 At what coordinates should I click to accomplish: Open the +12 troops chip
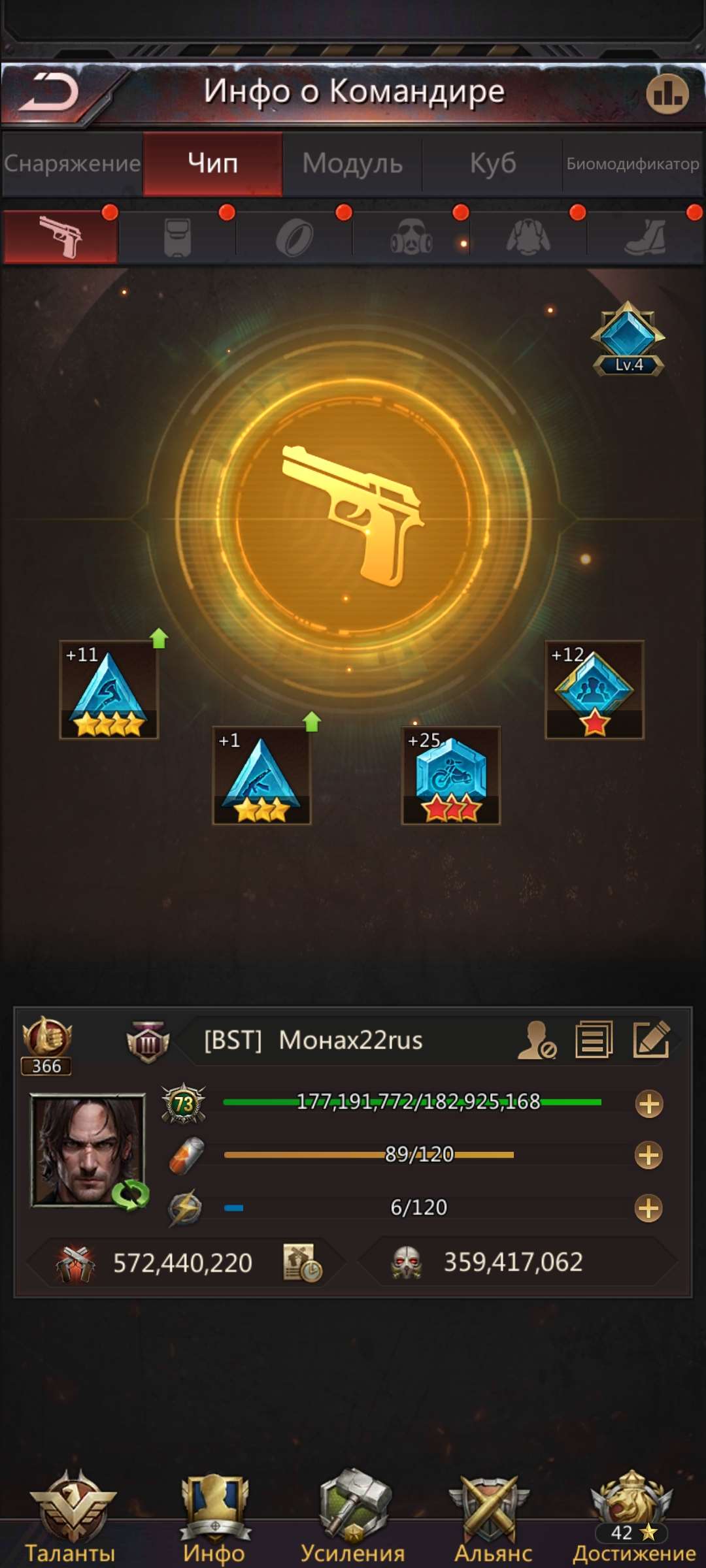[x=594, y=690]
